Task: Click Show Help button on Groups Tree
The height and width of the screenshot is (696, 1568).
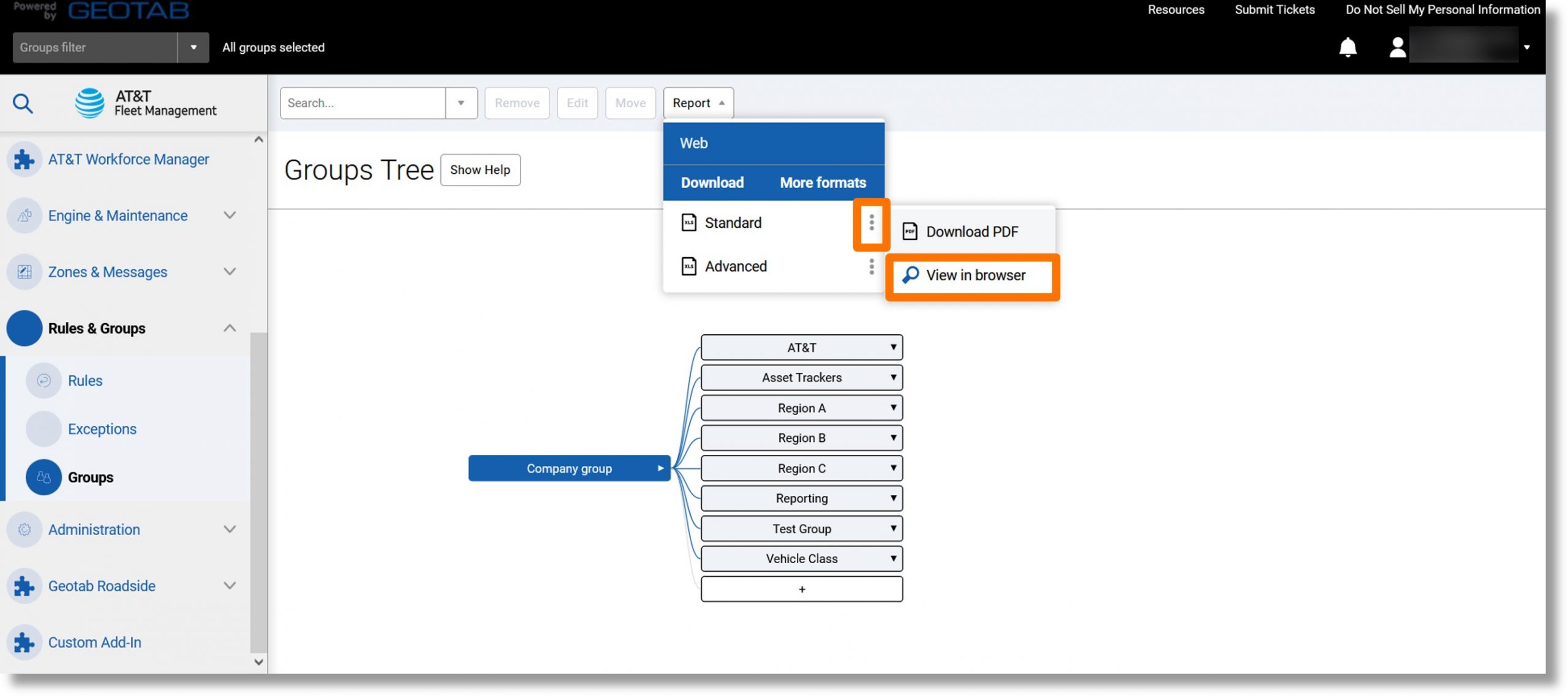Action: [480, 169]
